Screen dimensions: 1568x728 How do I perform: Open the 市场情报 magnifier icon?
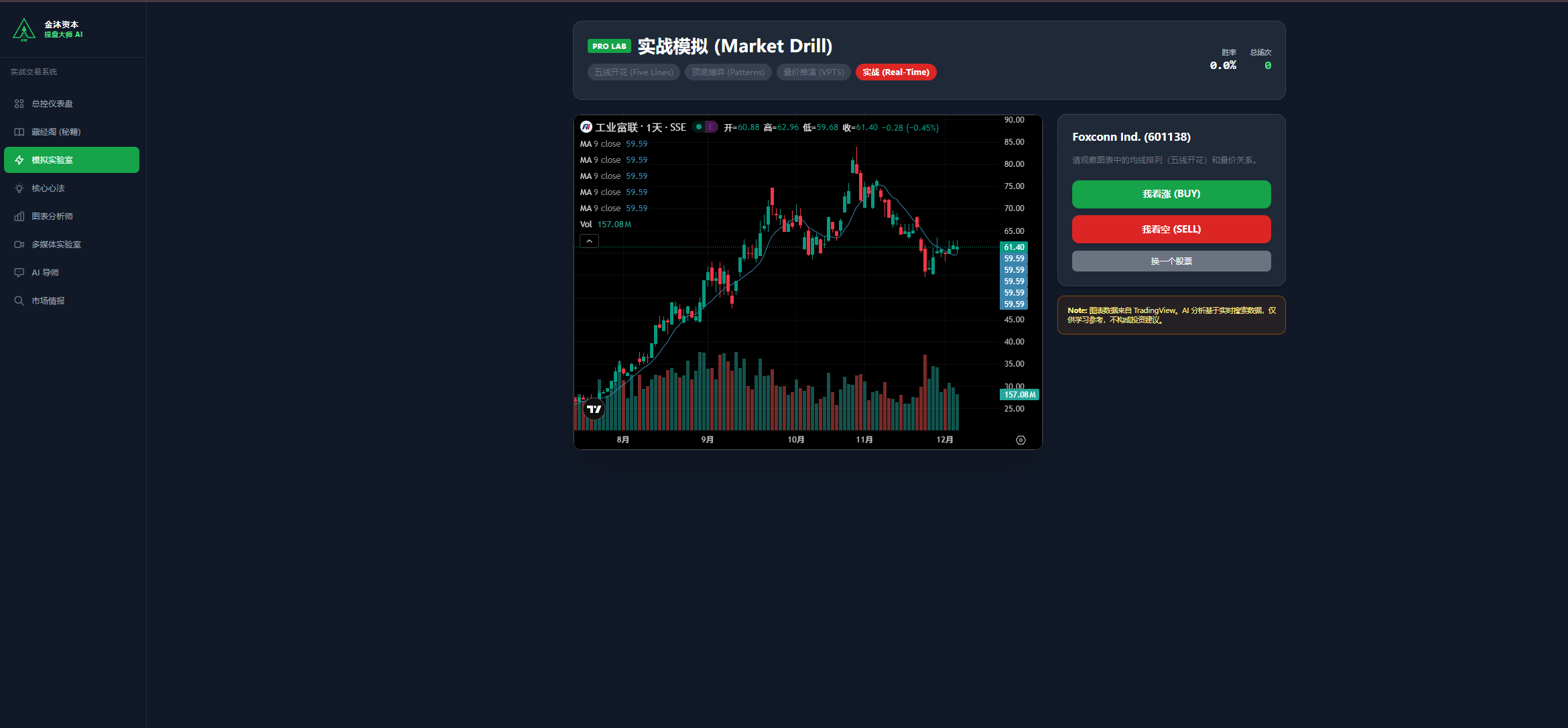click(x=19, y=300)
